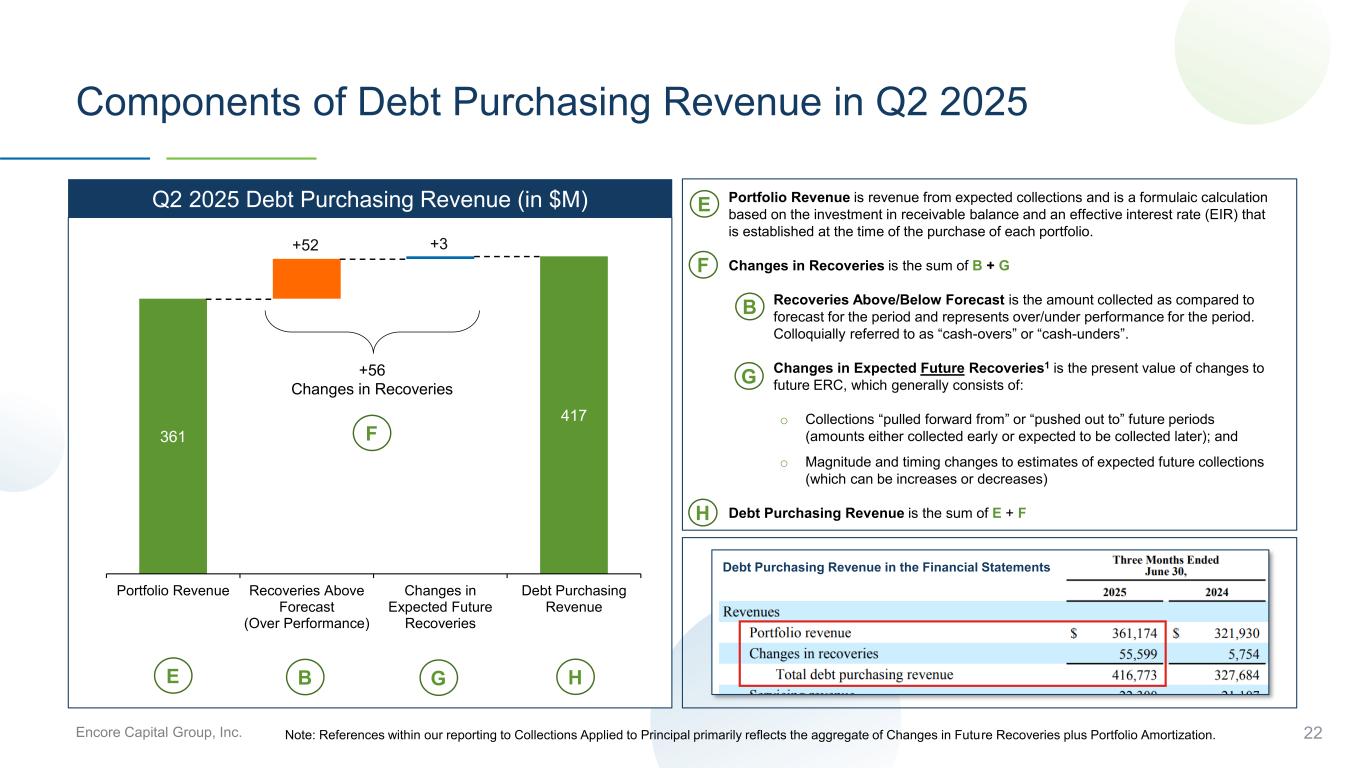Click the page number 22
This screenshot has height=768, width=1365.
pyautogui.click(x=1312, y=734)
